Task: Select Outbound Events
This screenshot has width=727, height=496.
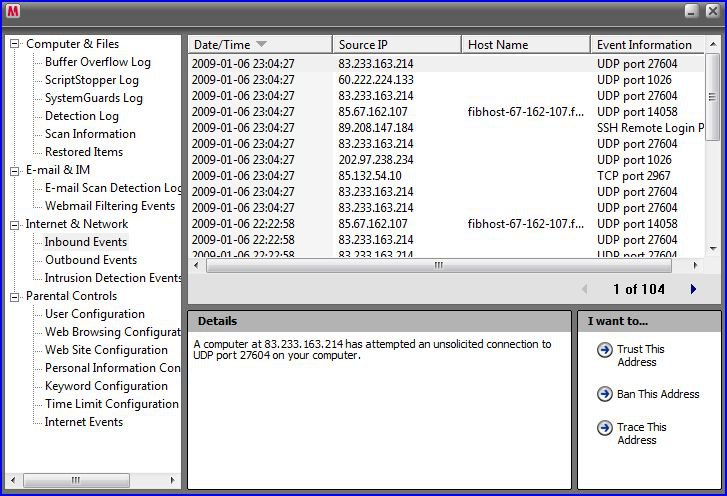Action: click(91, 260)
